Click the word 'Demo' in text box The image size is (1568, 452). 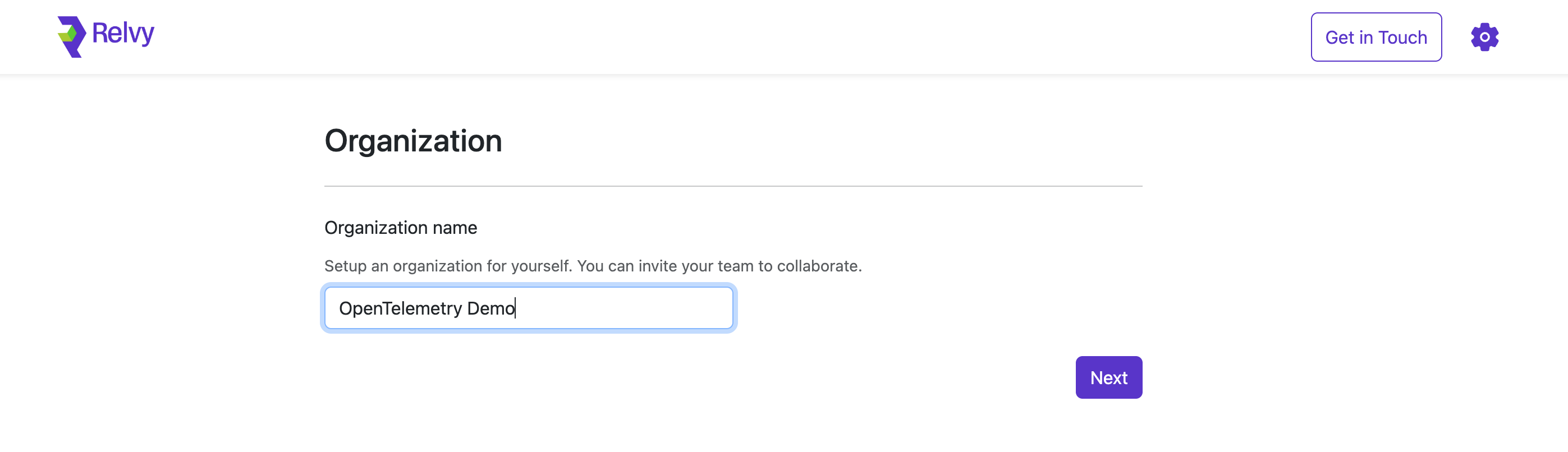[x=490, y=308]
